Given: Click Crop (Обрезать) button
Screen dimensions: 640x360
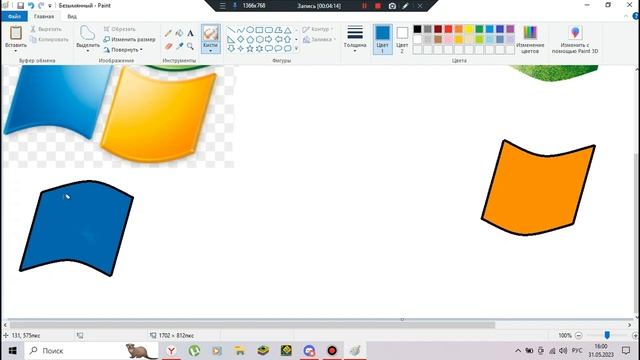Looking at the screenshot, I should coord(119,29).
